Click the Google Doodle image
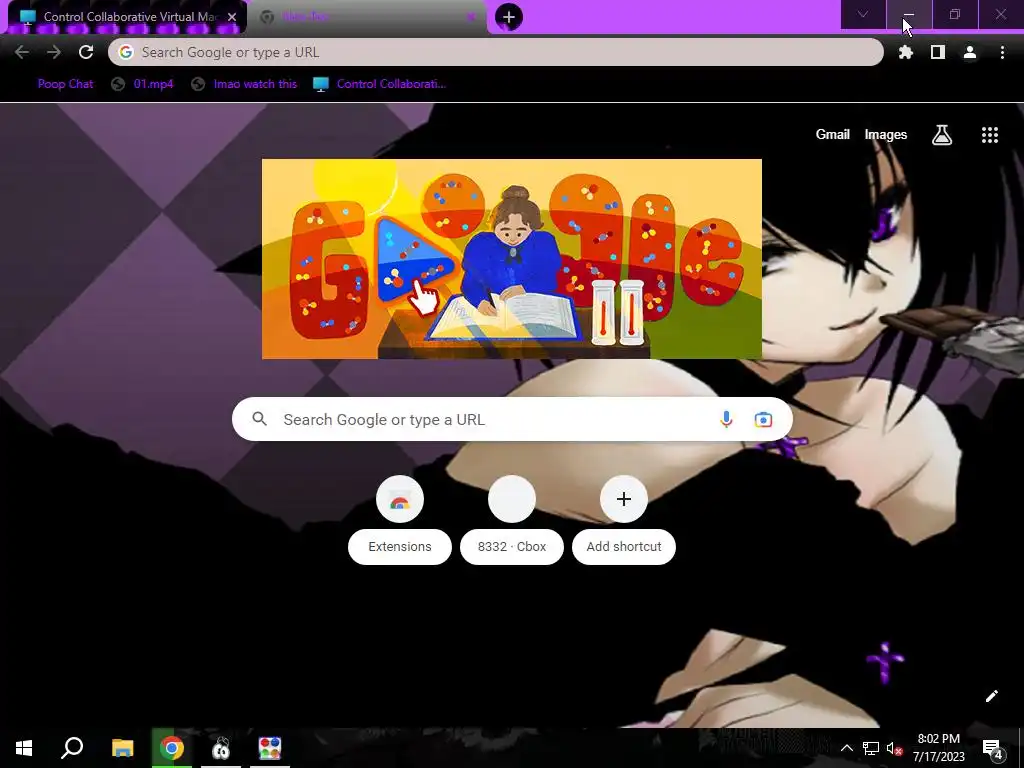The width and height of the screenshot is (1024, 768). [511, 259]
